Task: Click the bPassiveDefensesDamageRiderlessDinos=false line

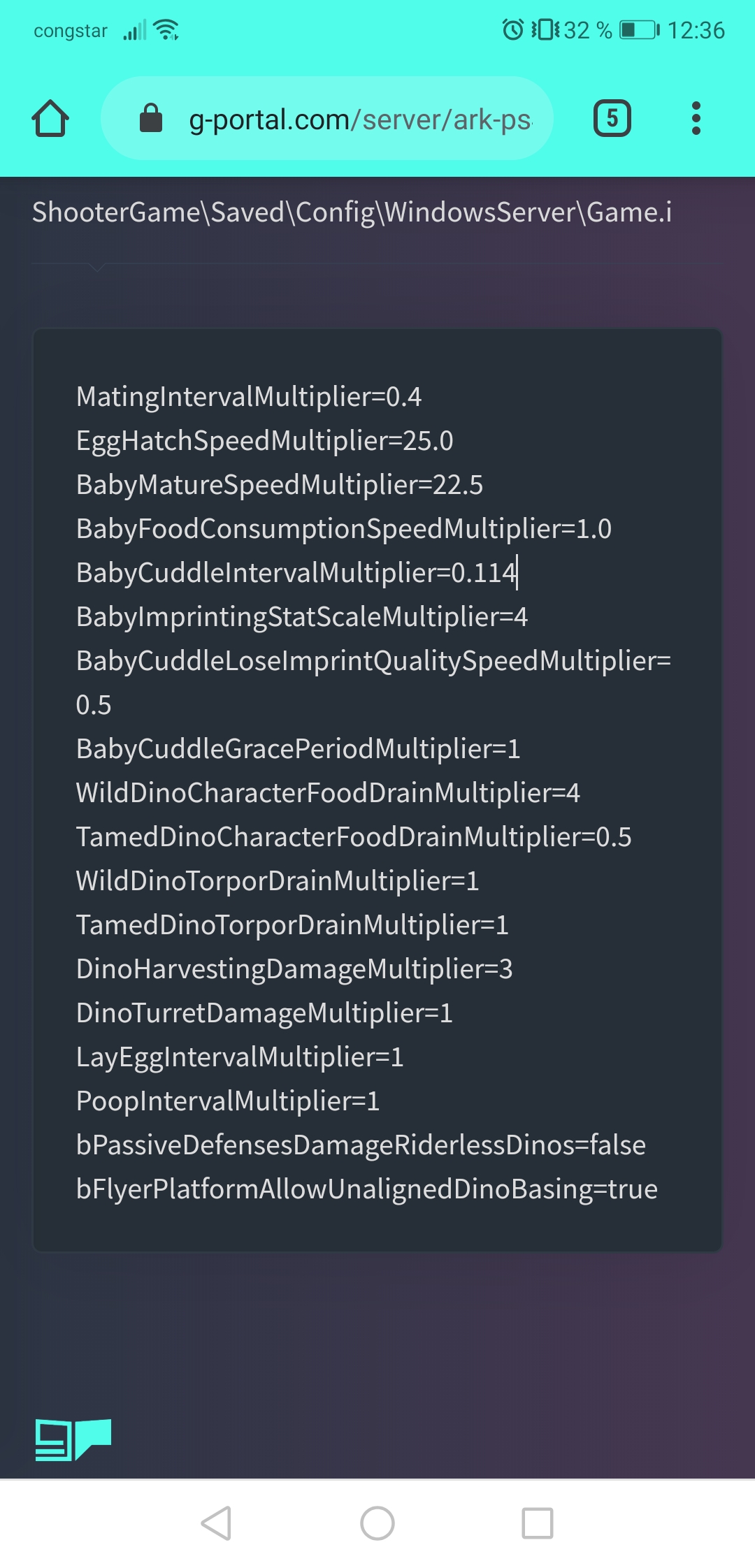Action: coord(361,1145)
